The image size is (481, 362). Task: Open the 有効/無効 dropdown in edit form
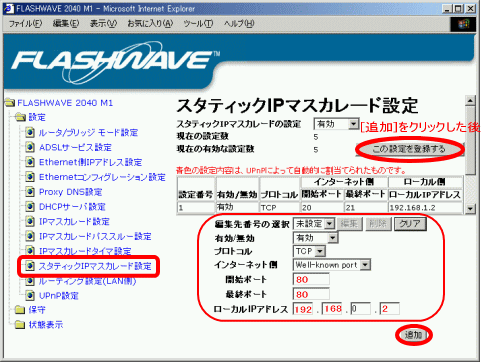(x=315, y=238)
